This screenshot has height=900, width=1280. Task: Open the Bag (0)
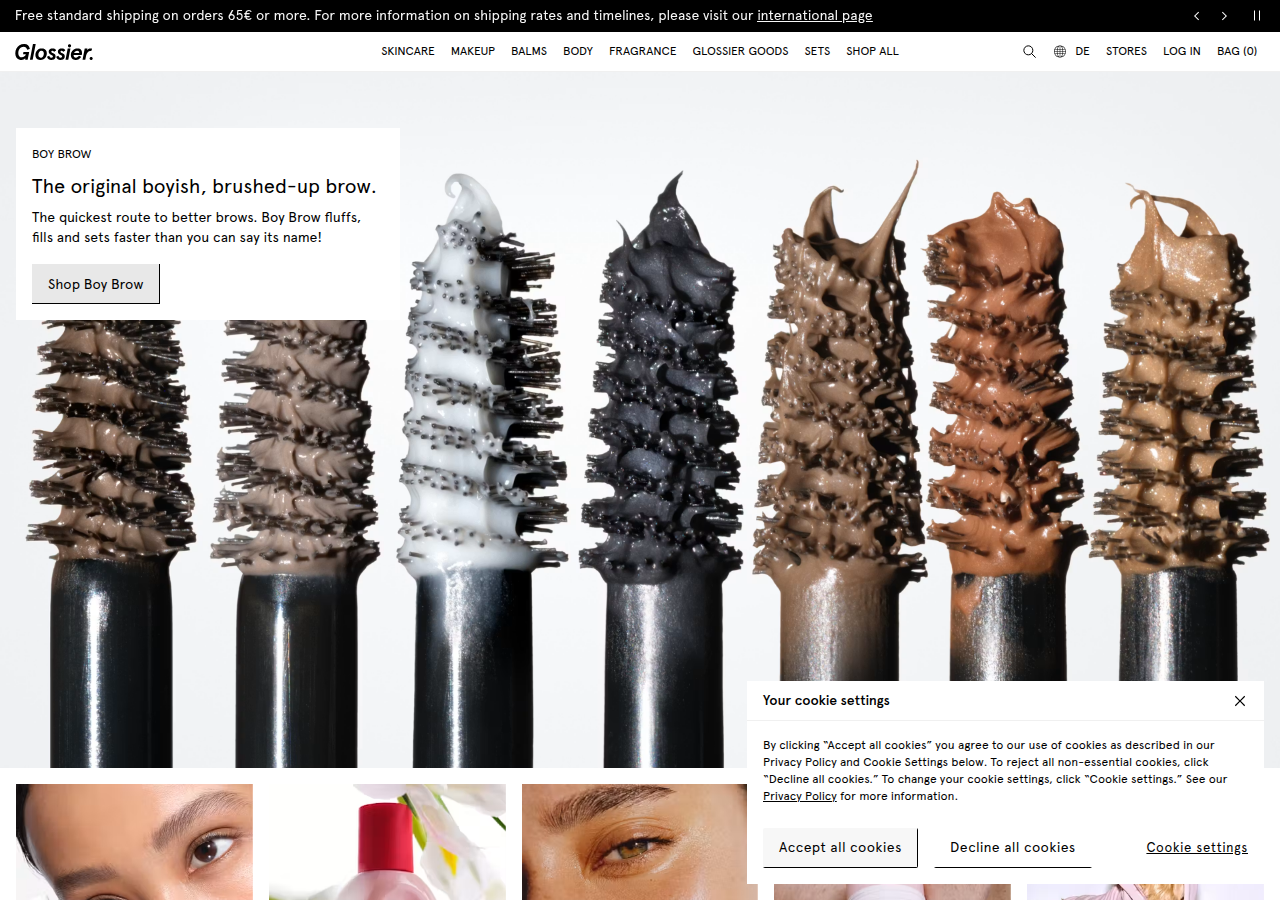pyautogui.click(x=1237, y=51)
